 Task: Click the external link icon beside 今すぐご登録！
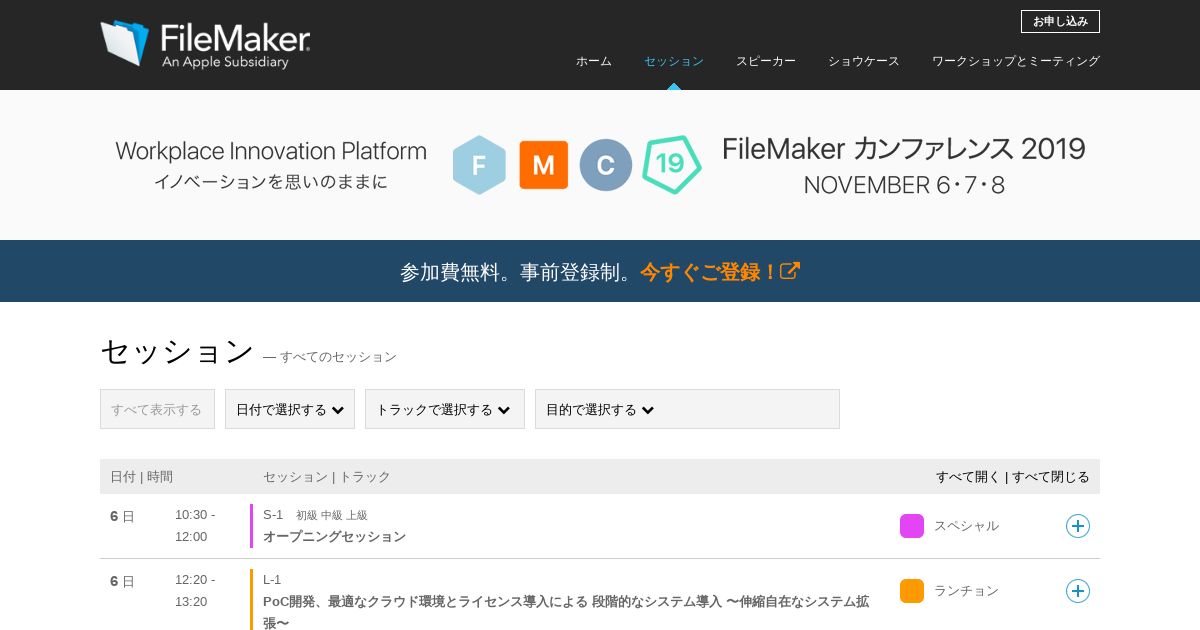tap(790, 271)
